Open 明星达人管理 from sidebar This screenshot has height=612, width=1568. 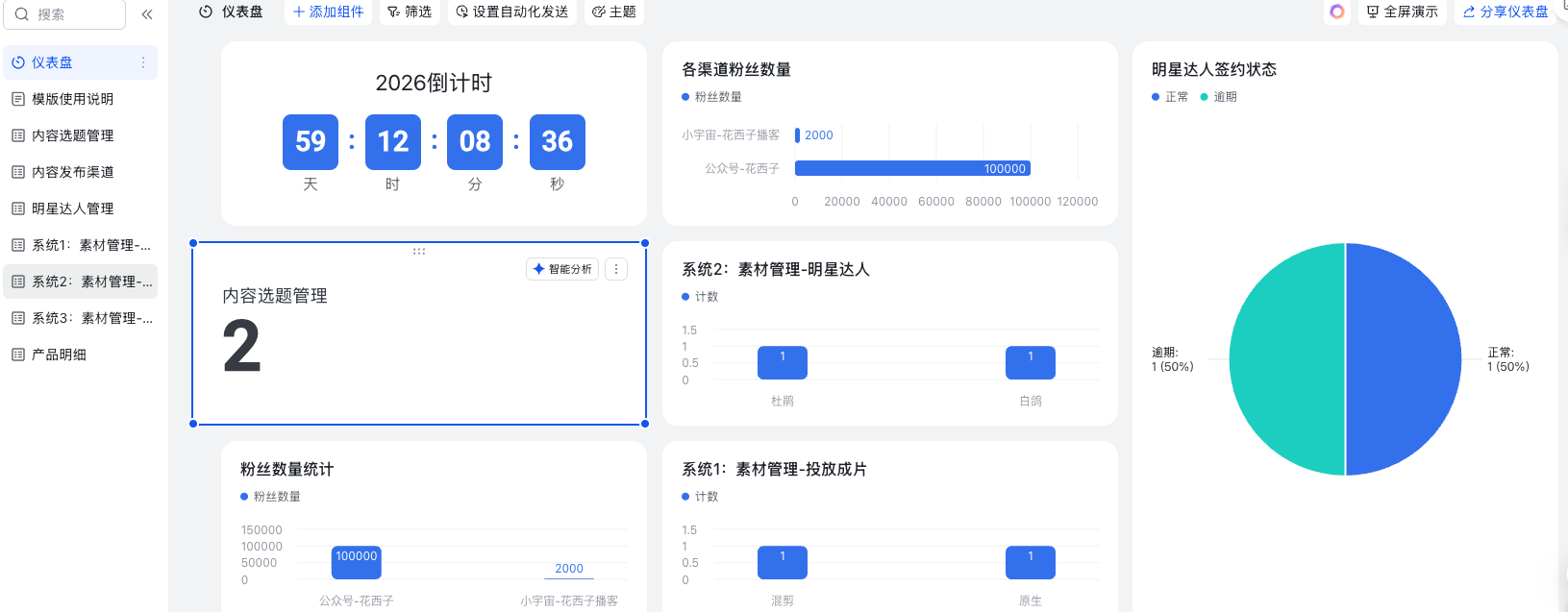click(x=72, y=208)
